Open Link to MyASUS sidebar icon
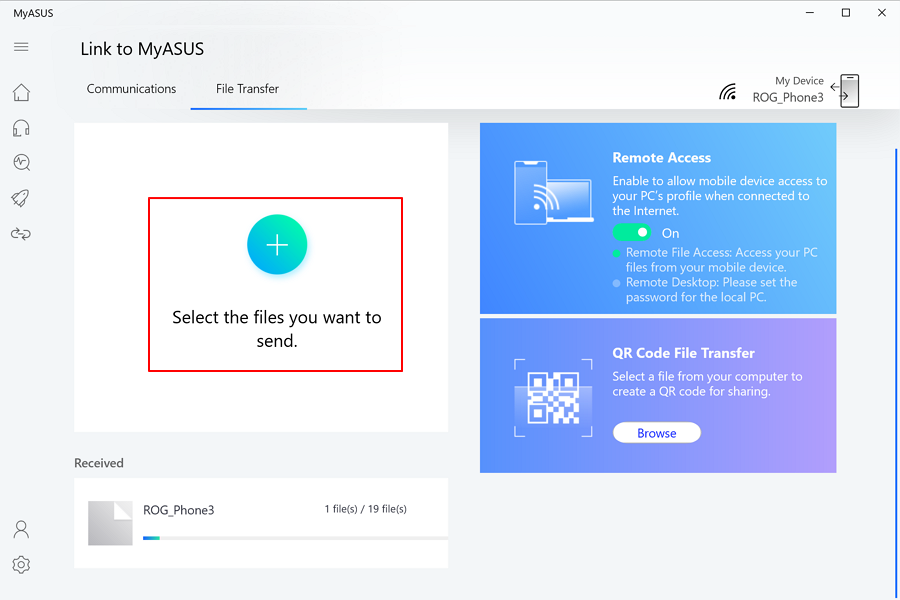The image size is (900, 600). point(21,234)
